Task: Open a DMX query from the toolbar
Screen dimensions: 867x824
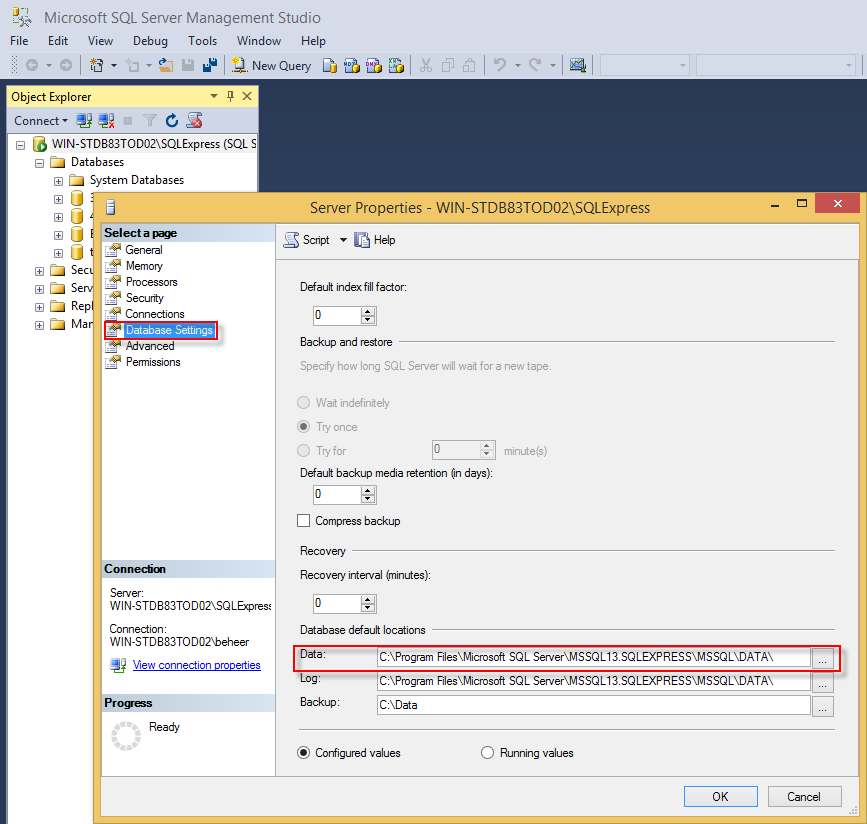Action: tap(374, 66)
